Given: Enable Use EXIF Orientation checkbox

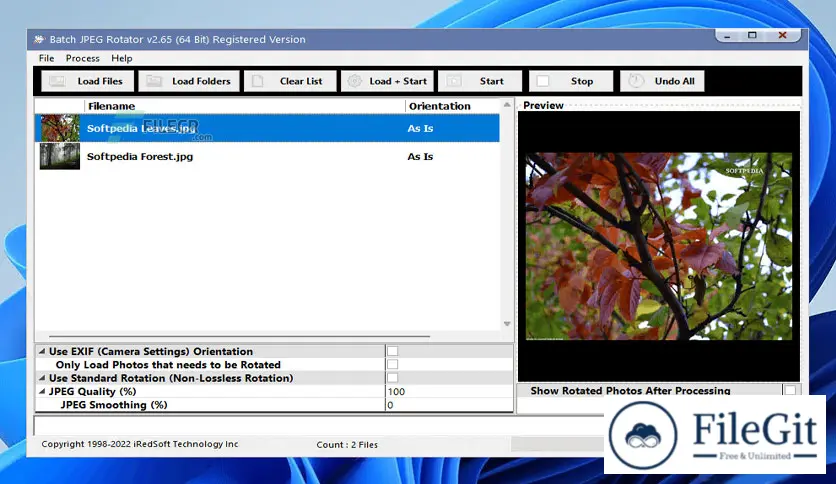Looking at the screenshot, I should click(x=392, y=351).
